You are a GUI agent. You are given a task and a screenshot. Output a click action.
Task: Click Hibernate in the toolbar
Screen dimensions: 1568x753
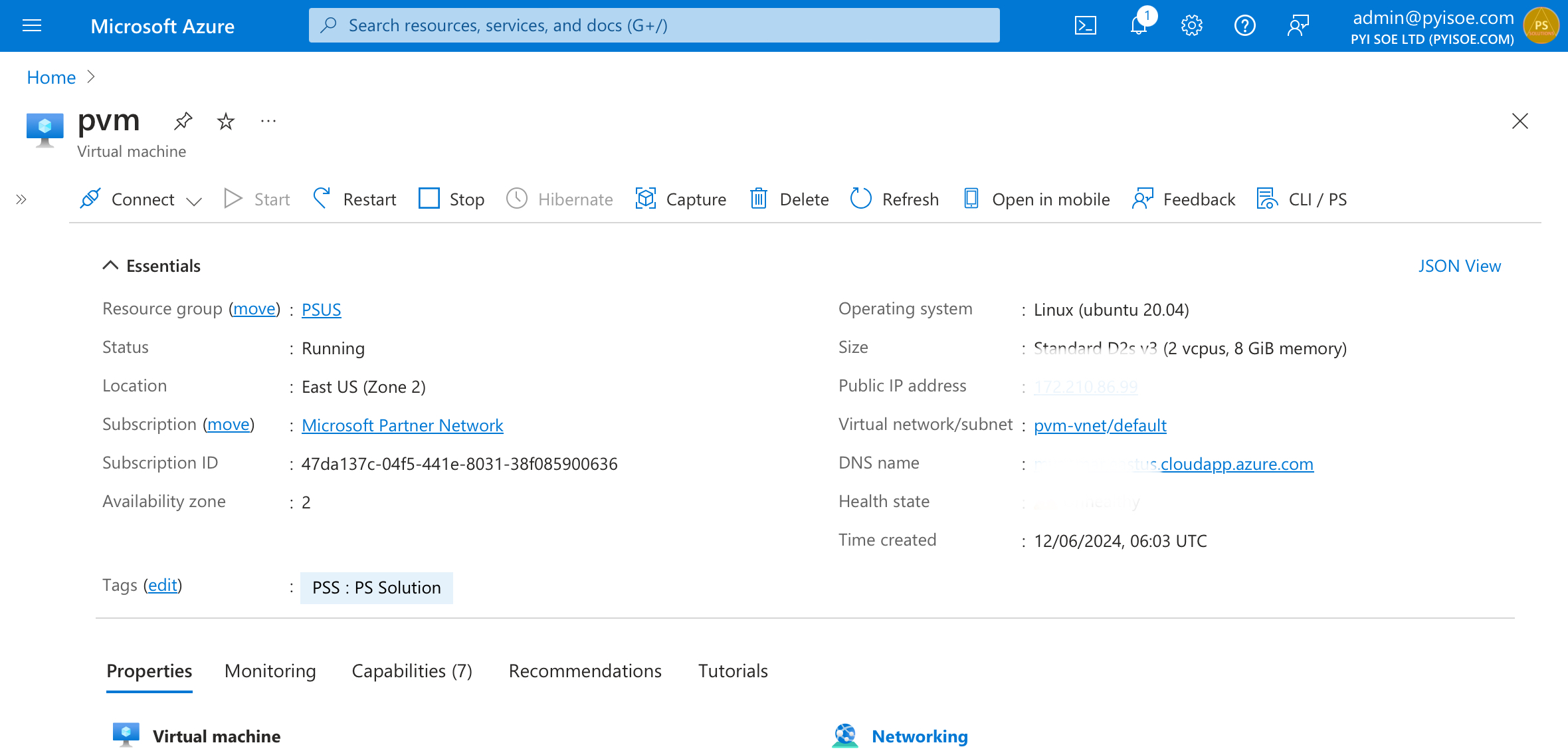point(559,199)
